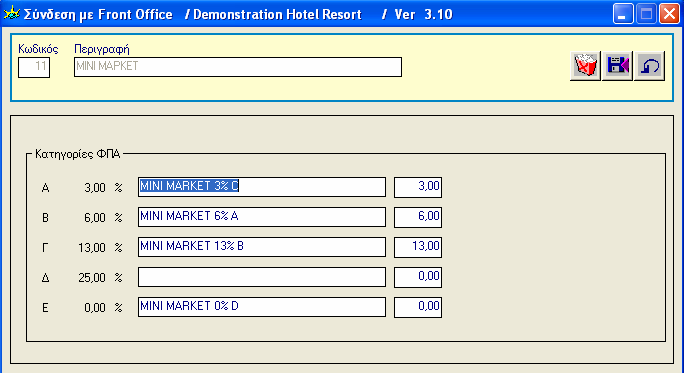684x373 pixels.
Task: Click the app icon in title bar
Action: click(11, 14)
